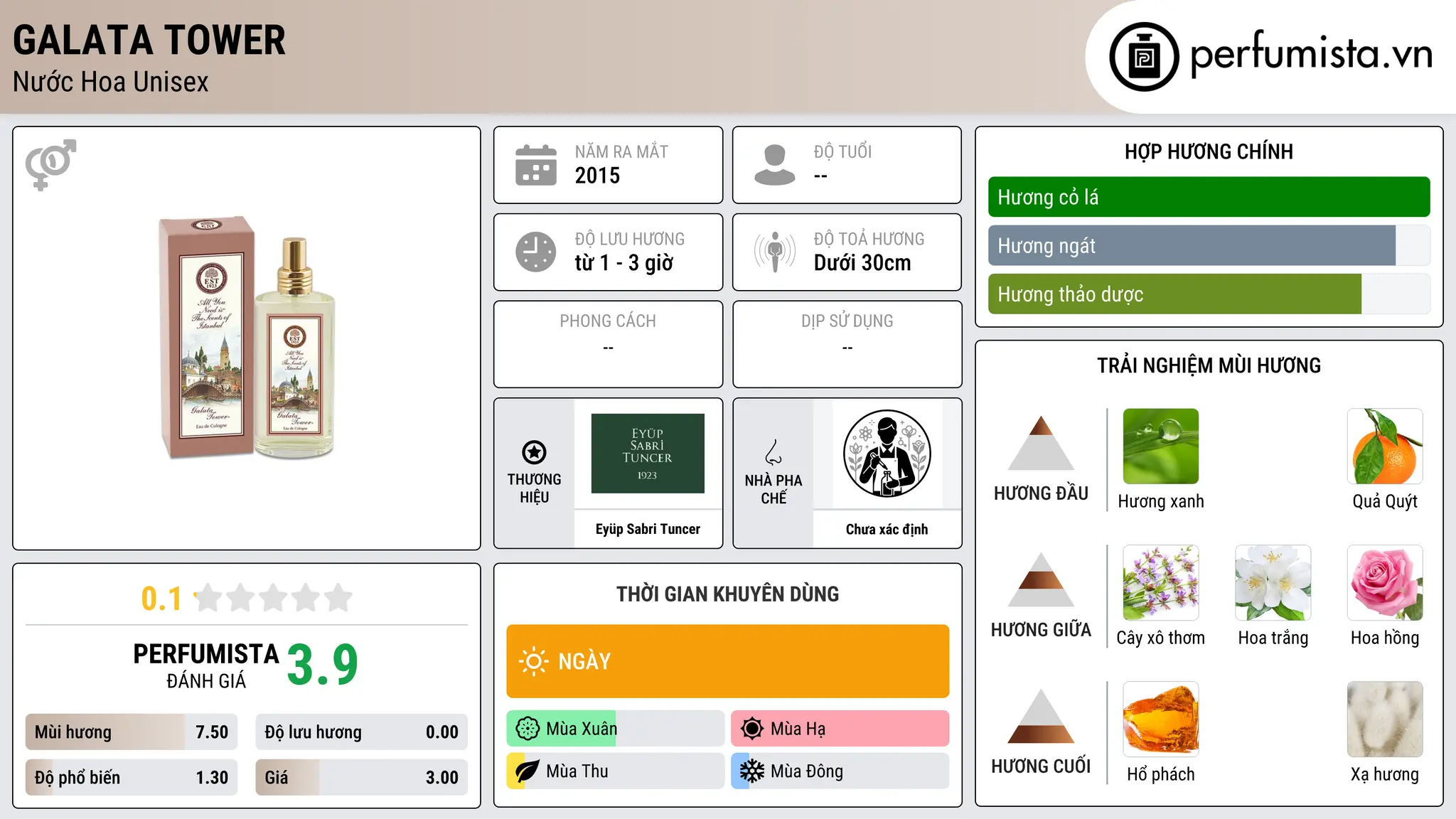Screen dimensions: 1456x819
Task: Click the sun icon for Mùa Hạ
Action: [x=752, y=729]
